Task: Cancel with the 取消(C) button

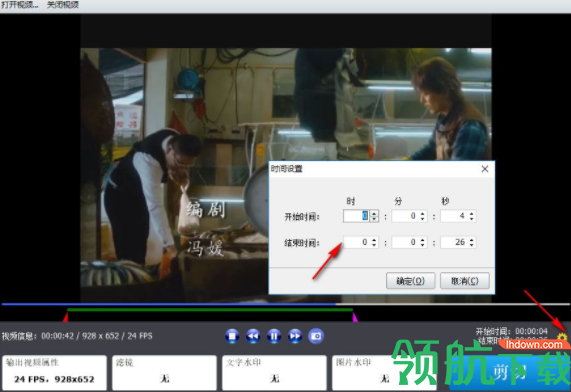Action: [x=465, y=281]
